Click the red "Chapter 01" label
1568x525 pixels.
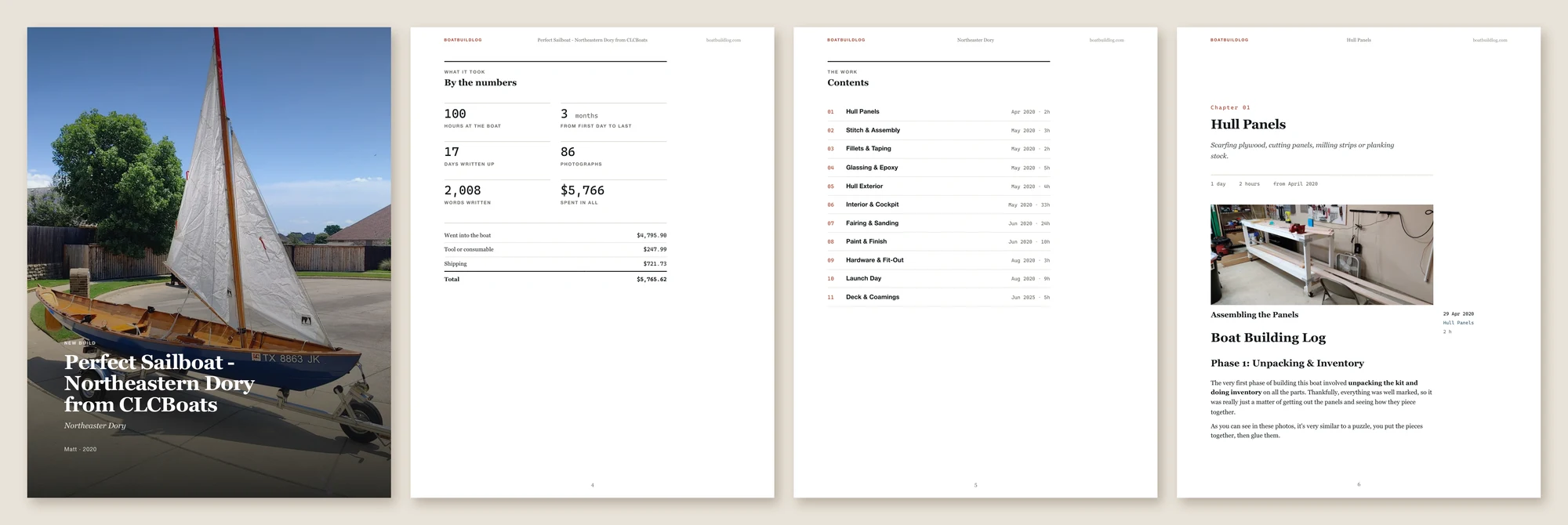1230,107
